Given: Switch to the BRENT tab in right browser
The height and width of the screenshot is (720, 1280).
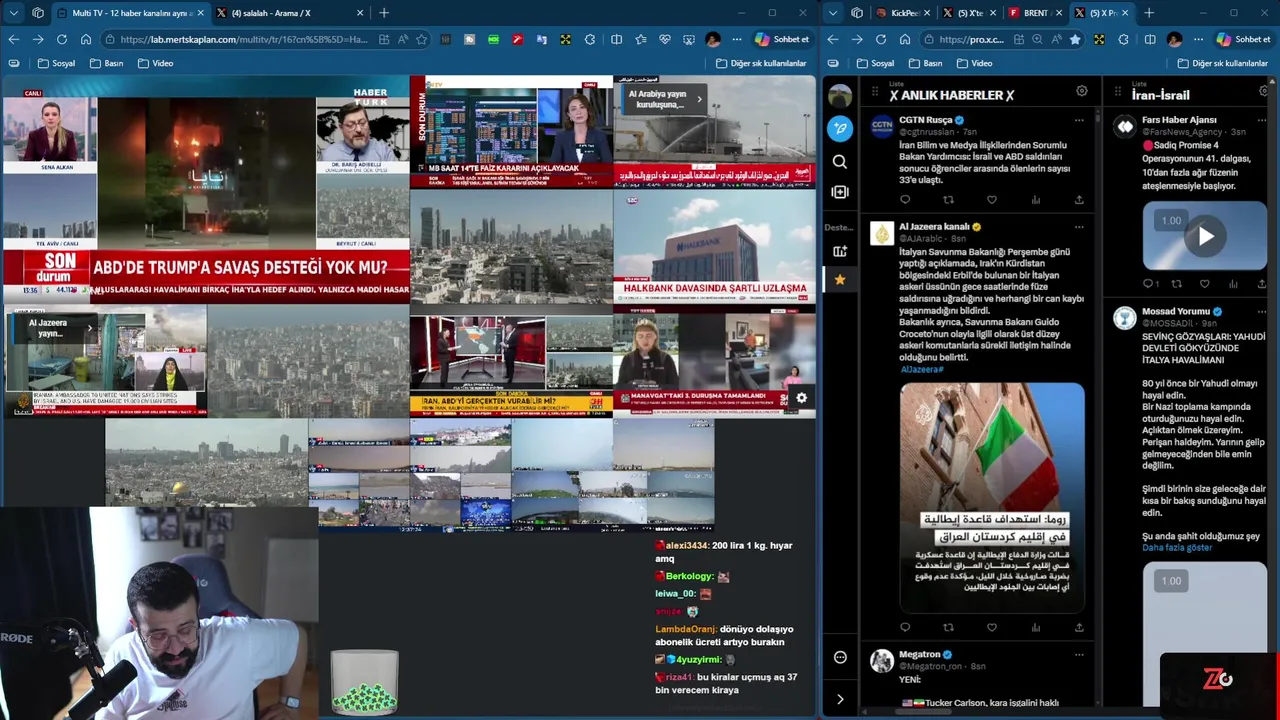Looking at the screenshot, I should [1034, 13].
